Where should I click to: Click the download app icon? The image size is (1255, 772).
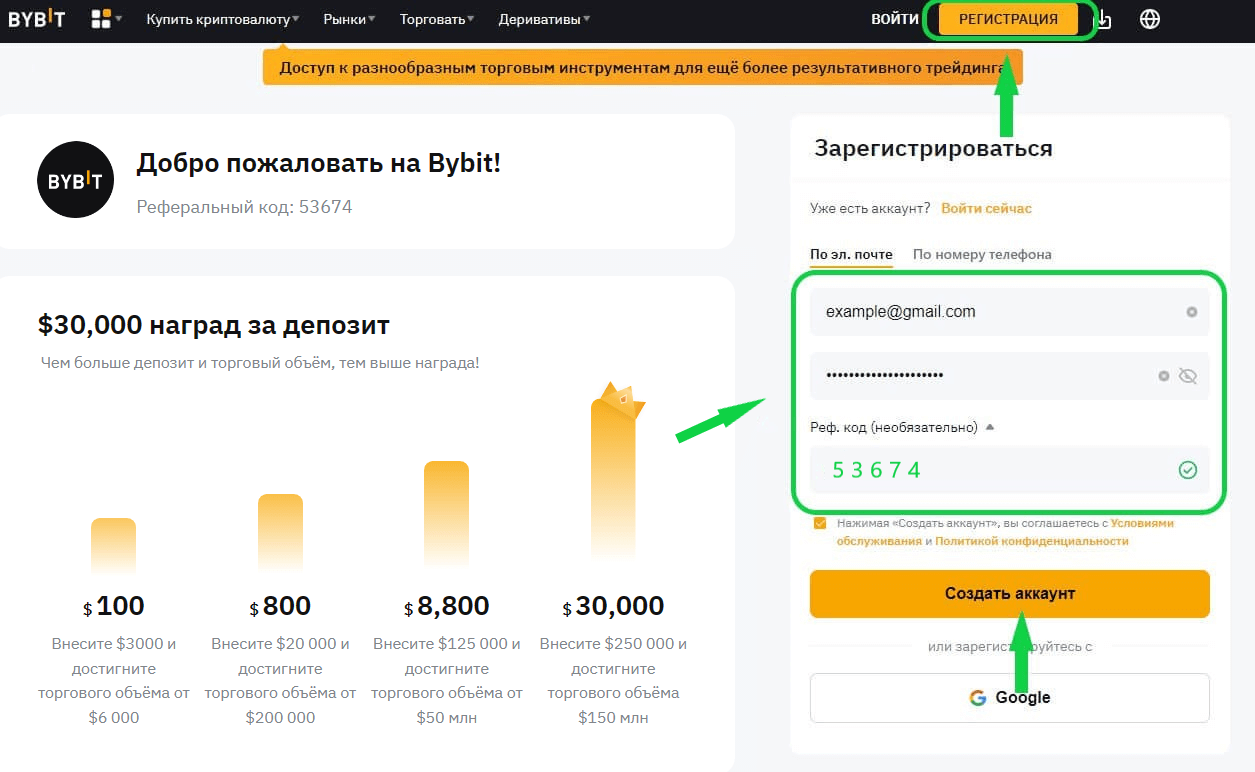coord(1104,19)
